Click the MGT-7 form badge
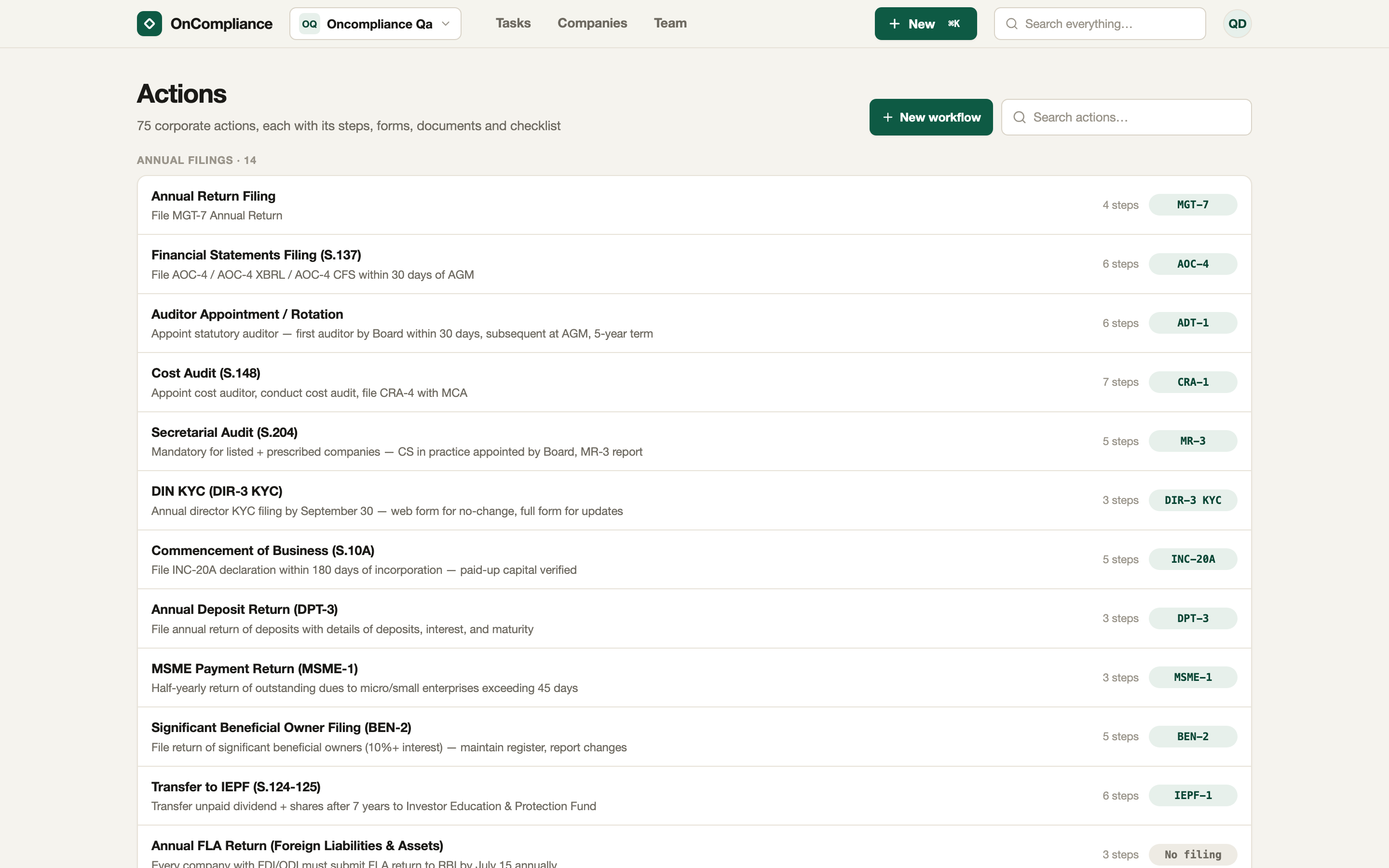 tap(1193, 205)
